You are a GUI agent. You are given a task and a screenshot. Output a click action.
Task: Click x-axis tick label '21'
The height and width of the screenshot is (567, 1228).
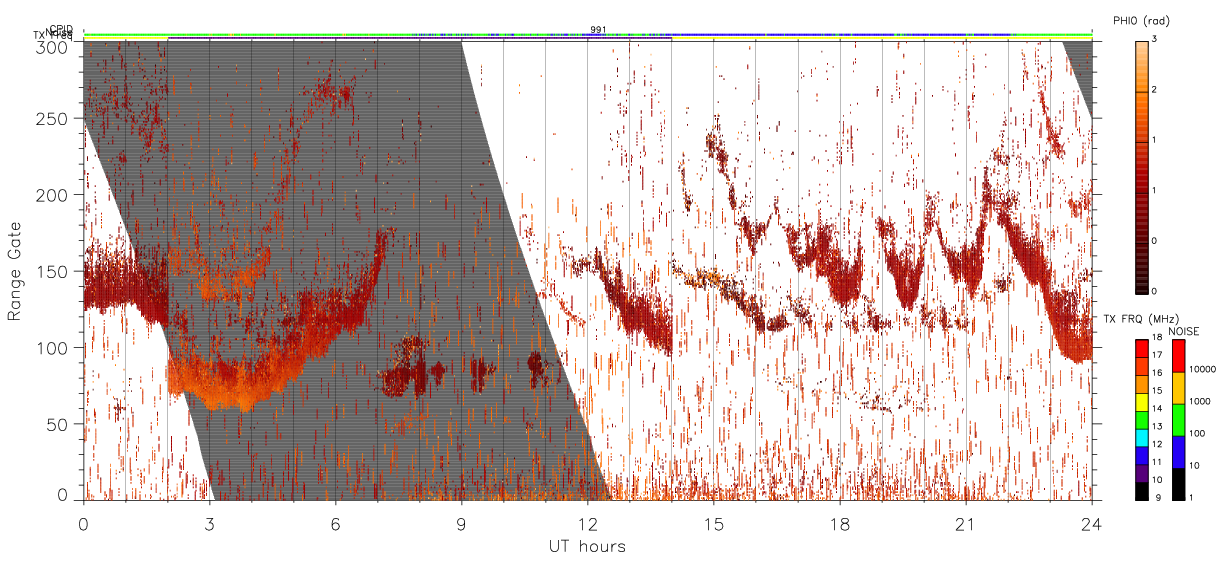click(x=966, y=524)
